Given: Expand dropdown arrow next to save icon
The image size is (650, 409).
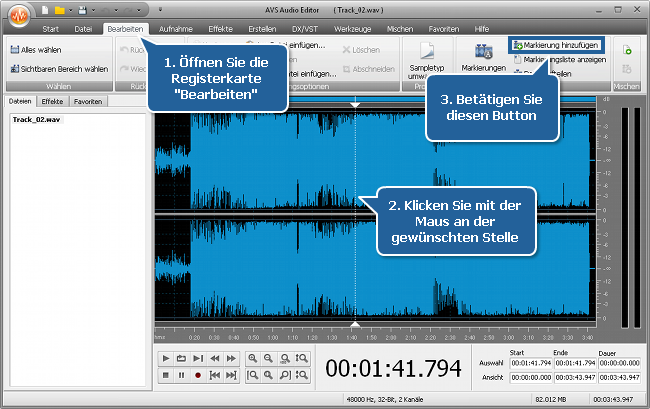Looking at the screenshot, I should [93, 10].
